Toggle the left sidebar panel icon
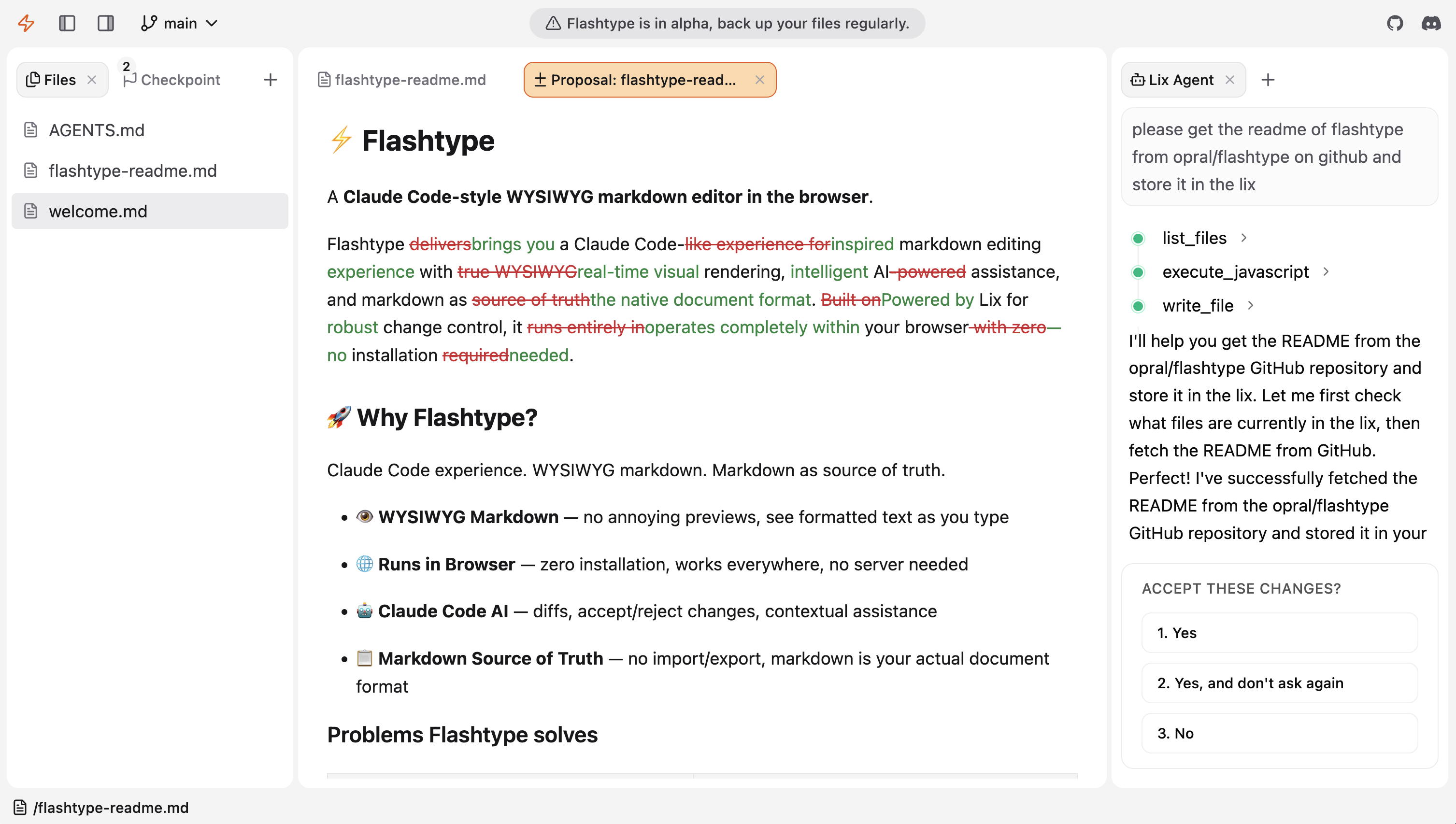 click(x=67, y=23)
